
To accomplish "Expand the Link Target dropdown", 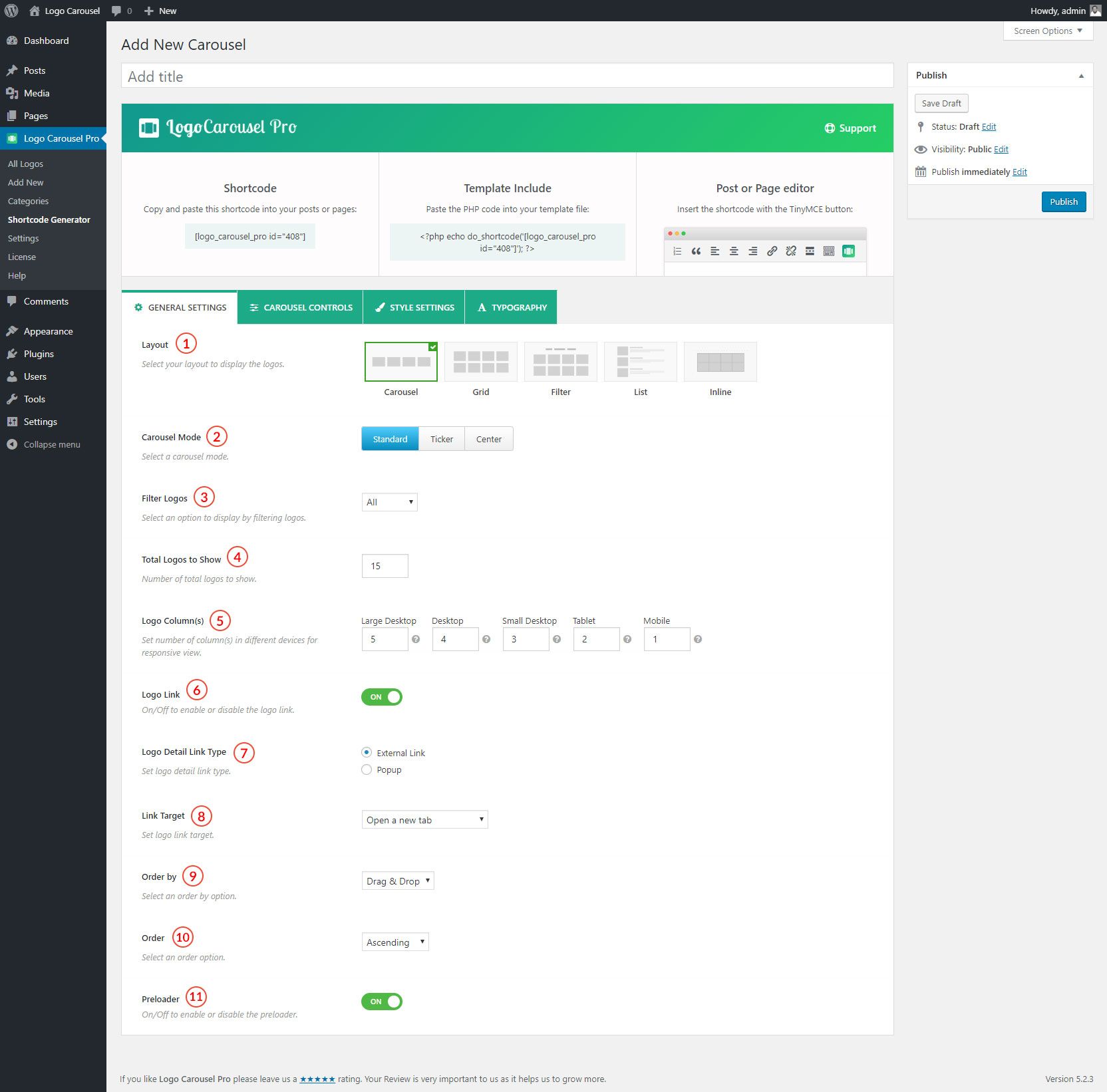I will click(424, 820).
